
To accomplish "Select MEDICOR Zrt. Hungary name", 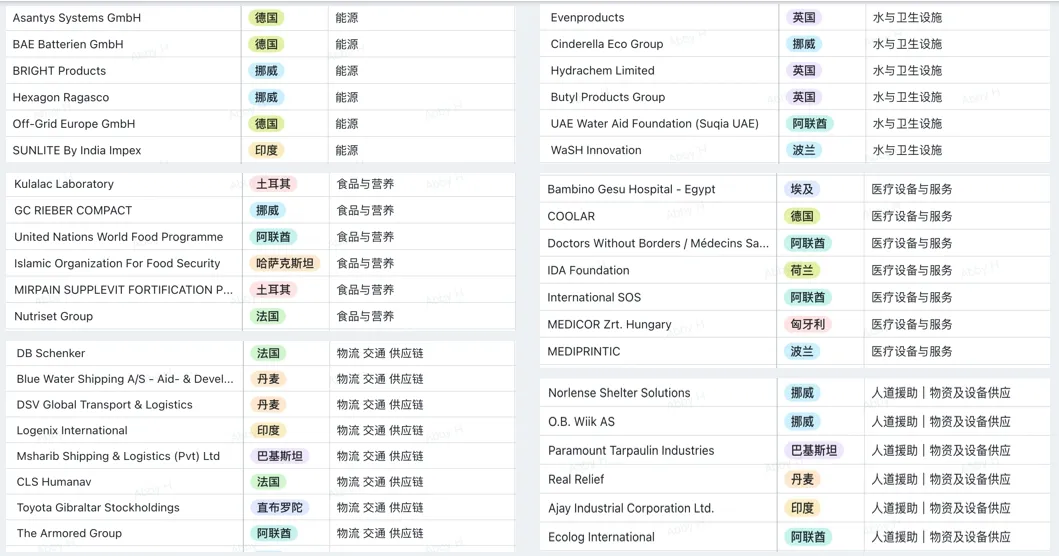I will [609, 324].
